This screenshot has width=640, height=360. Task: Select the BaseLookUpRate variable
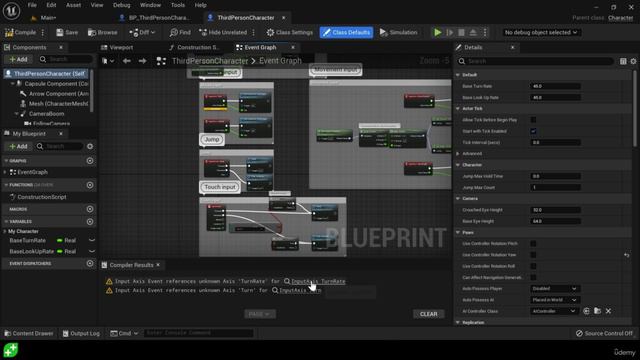tap(31, 251)
